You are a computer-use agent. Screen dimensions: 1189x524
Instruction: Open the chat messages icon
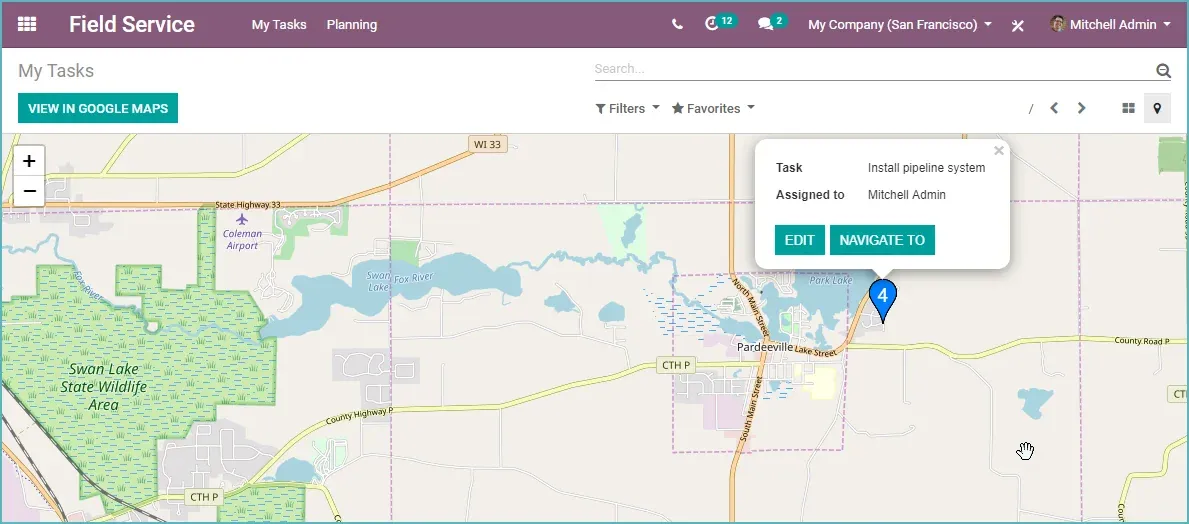coord(772,23)
